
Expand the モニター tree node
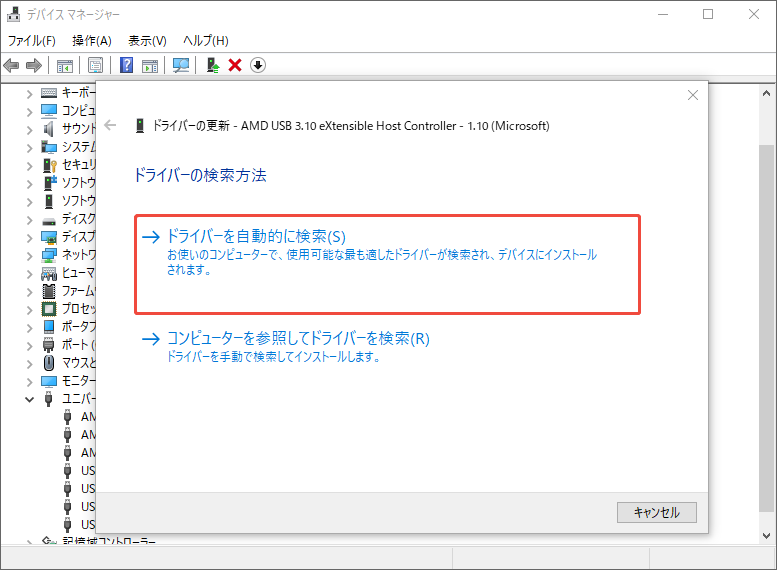click(x=29, y=382)
